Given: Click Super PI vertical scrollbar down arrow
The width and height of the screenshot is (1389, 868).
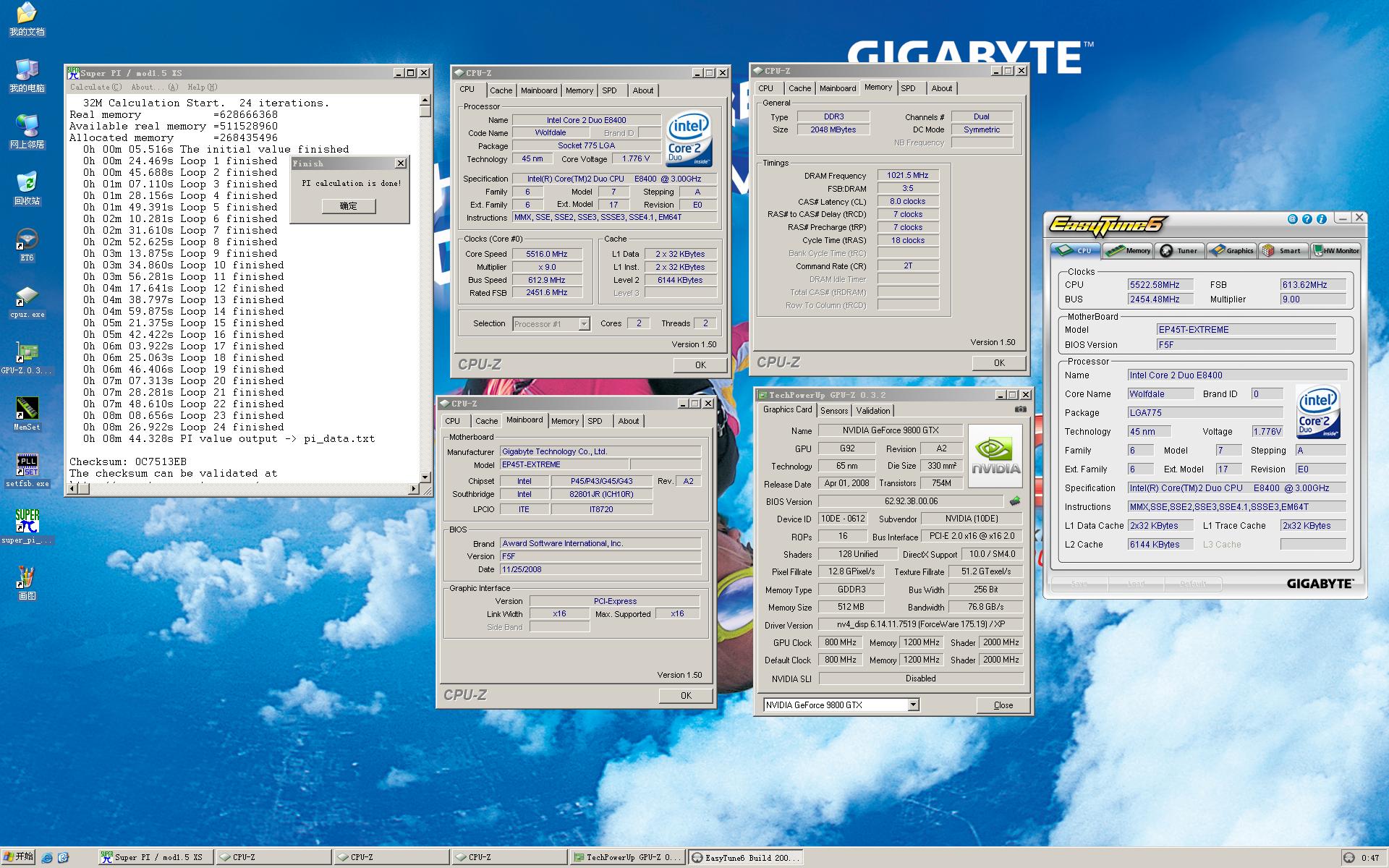Looking at the screenshot, I should coord(425,477).
